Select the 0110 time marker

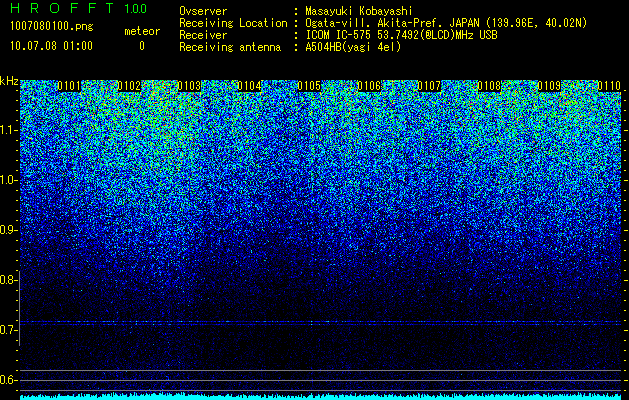pos(609,86)
